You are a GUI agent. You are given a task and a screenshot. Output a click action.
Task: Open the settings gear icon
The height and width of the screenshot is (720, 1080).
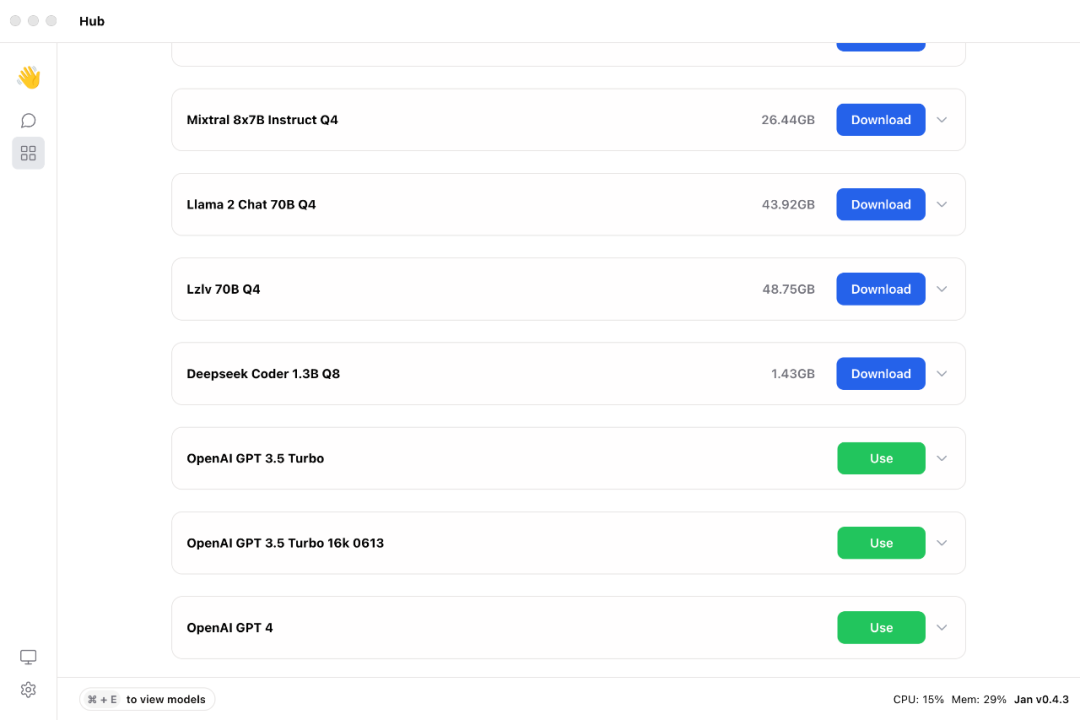click(x=28, y=690)
